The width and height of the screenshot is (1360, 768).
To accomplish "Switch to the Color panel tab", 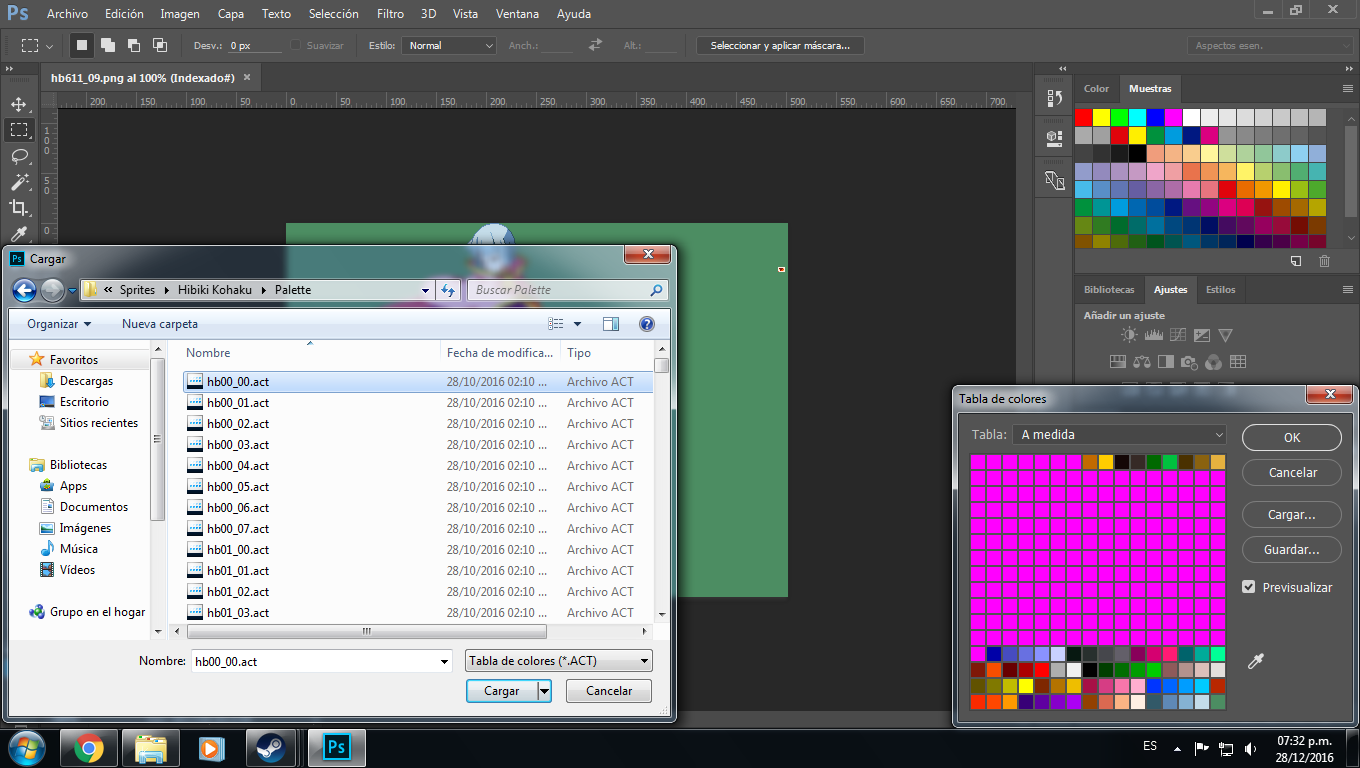I will (x=1096, y=89).
